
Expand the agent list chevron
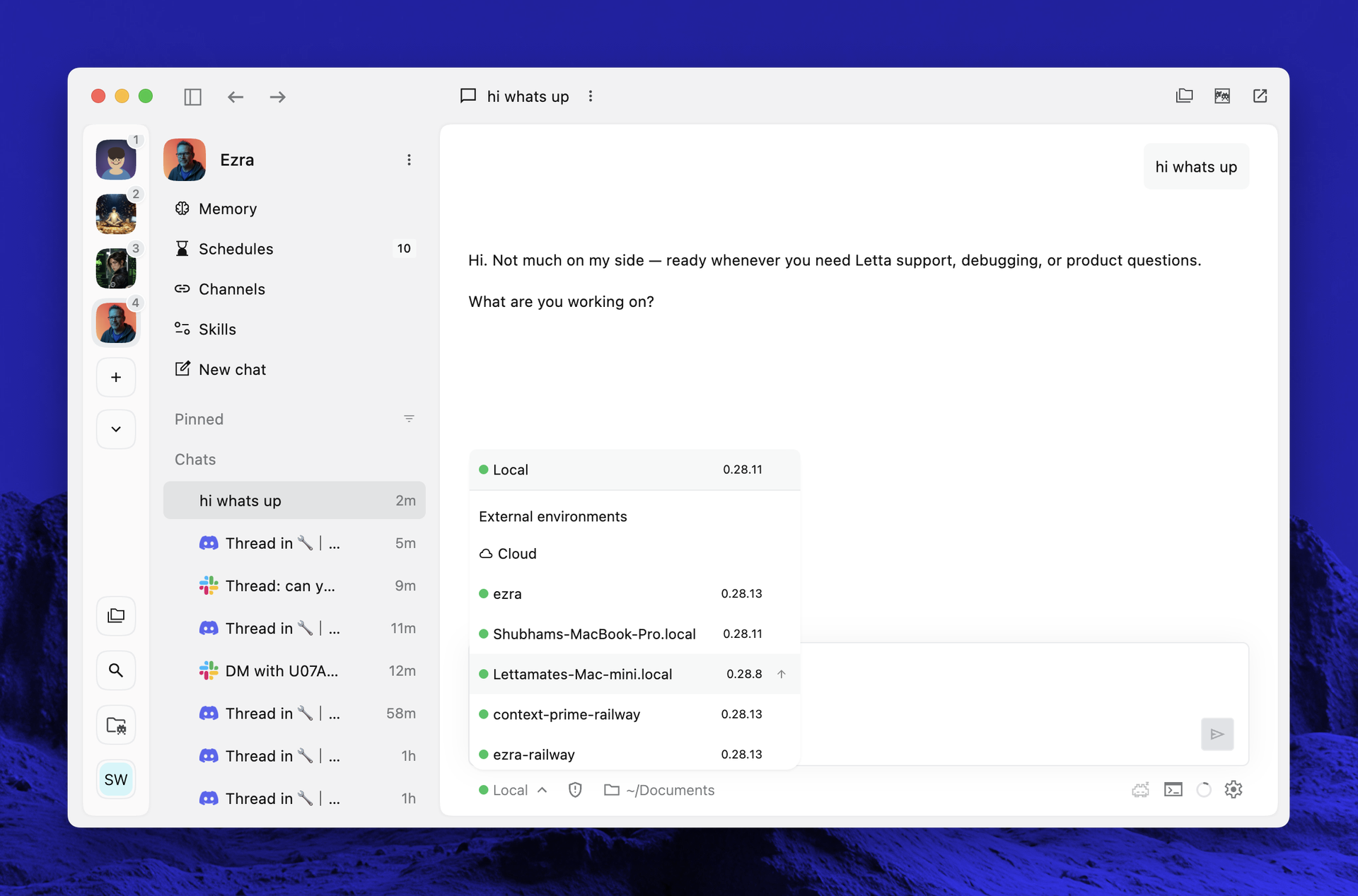116,429
